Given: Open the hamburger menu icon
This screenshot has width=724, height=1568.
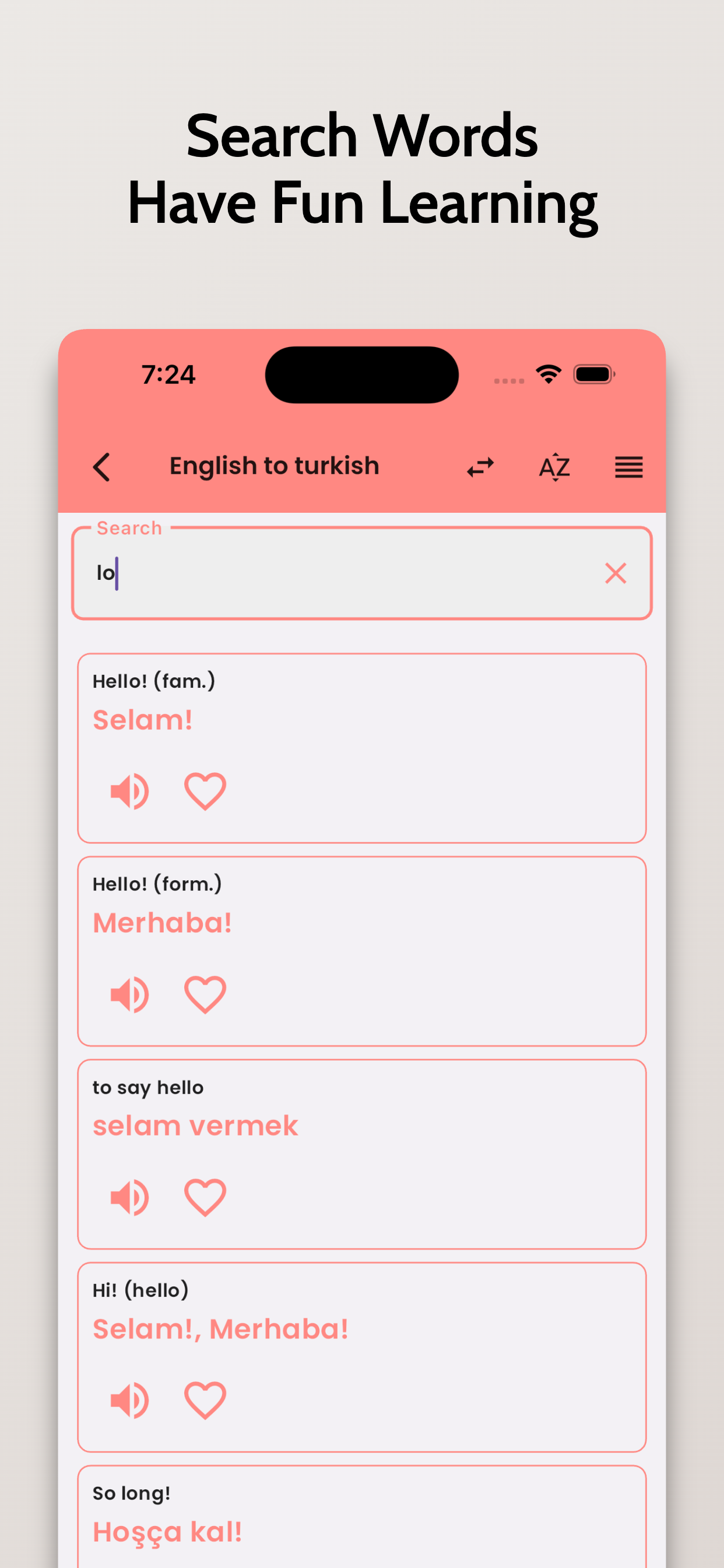Looking at the screenshot, I should 628,467.
